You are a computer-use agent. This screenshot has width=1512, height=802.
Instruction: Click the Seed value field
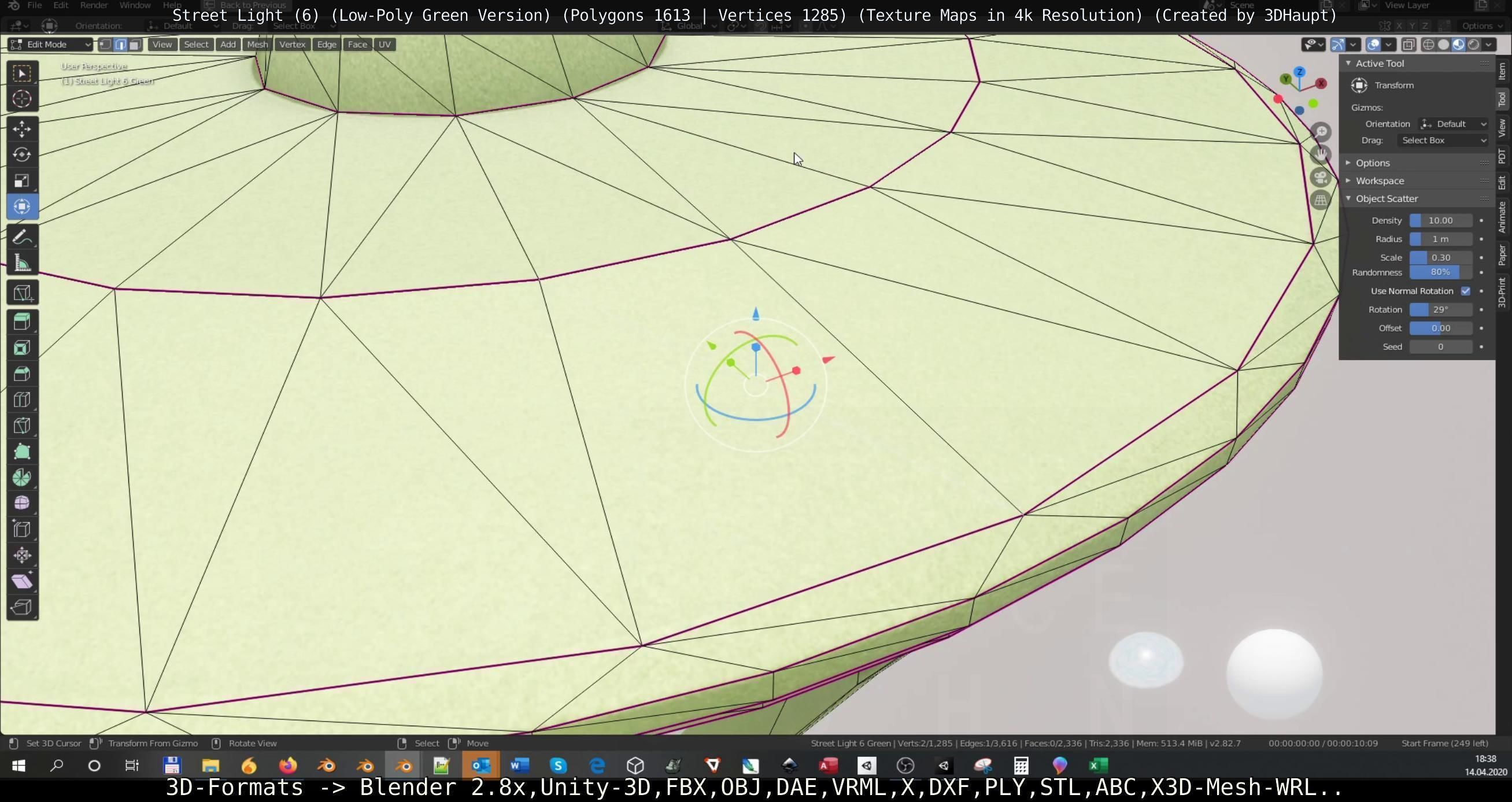1440,347
